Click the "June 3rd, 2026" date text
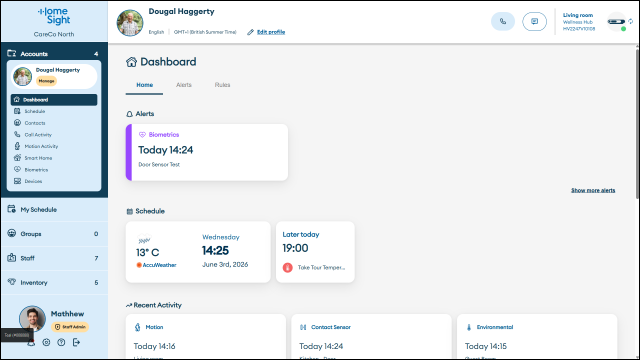Viewport: 640px width, 360px height. click(225, 264)
